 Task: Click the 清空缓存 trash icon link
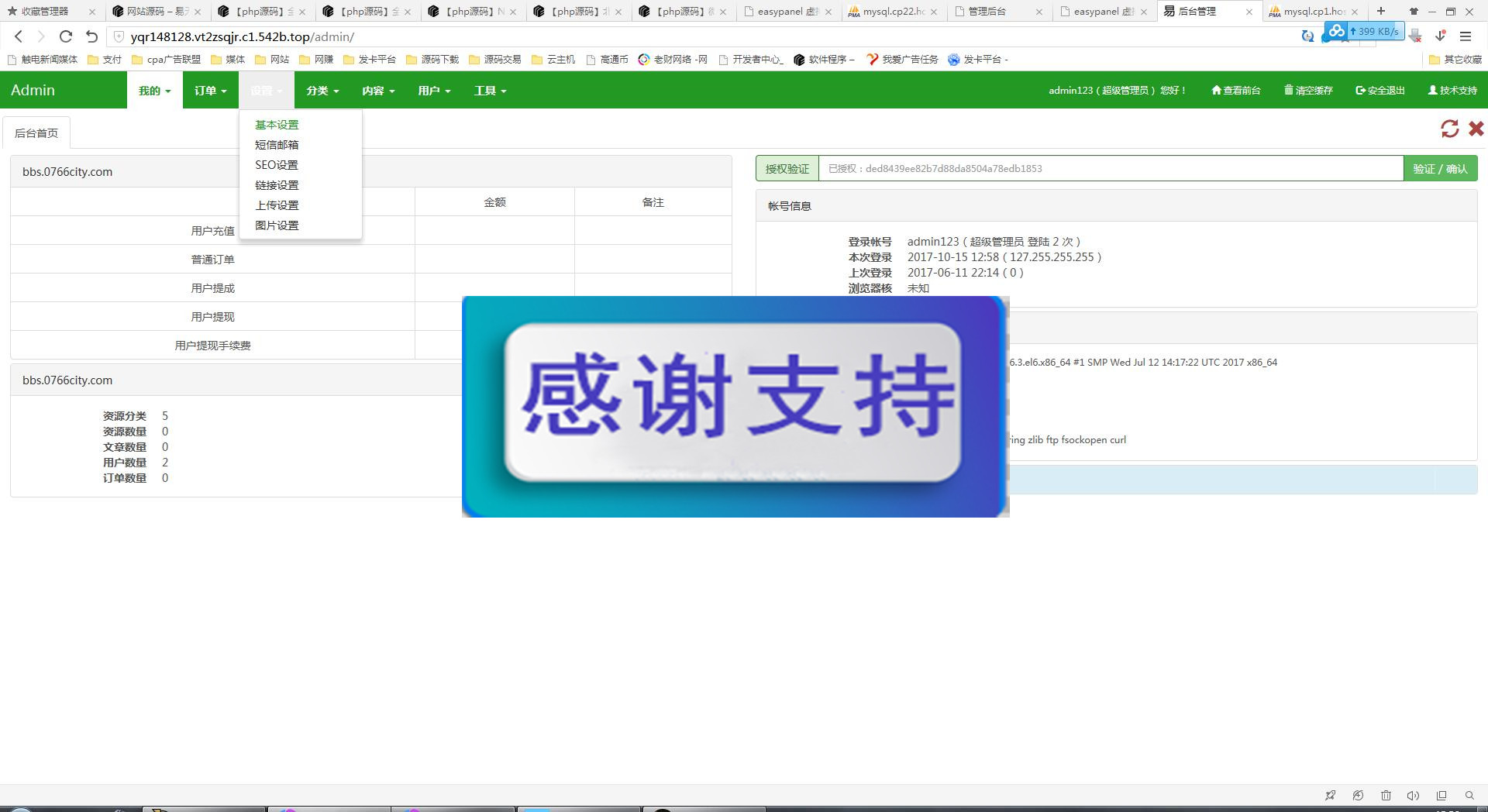point(1308,91)
